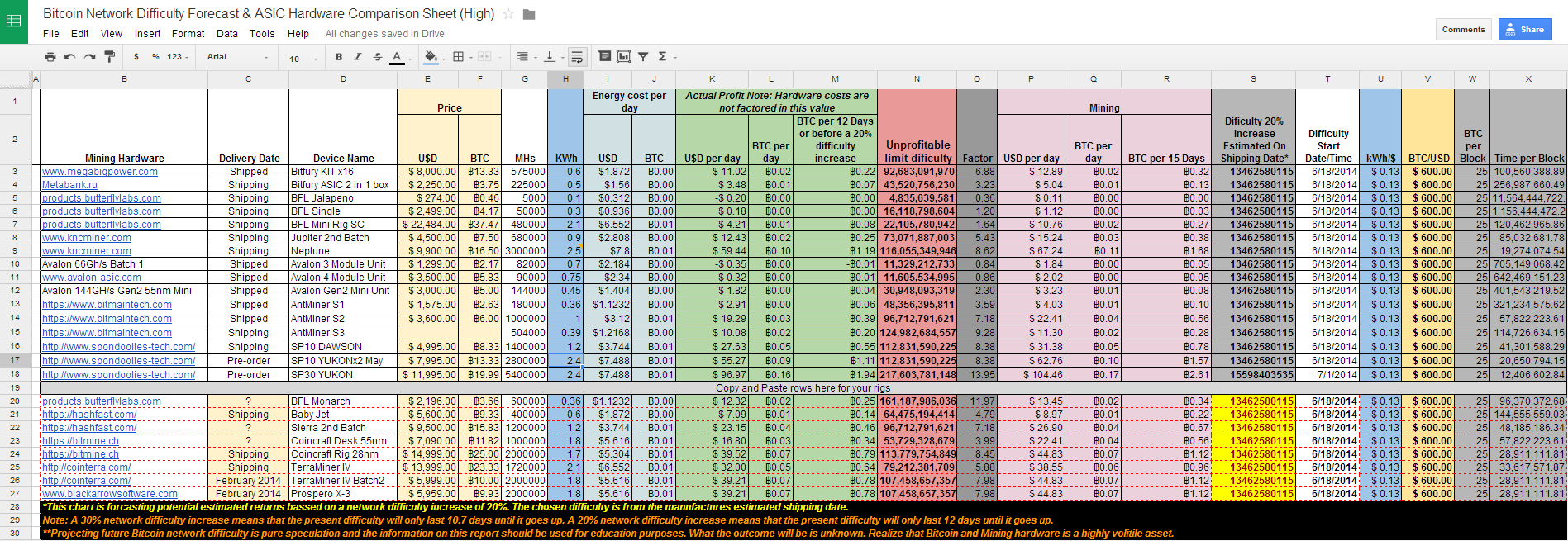Open the Help menu
Image resolution: width=1568 pixels, height=541 pixels.
pos(298,34)
